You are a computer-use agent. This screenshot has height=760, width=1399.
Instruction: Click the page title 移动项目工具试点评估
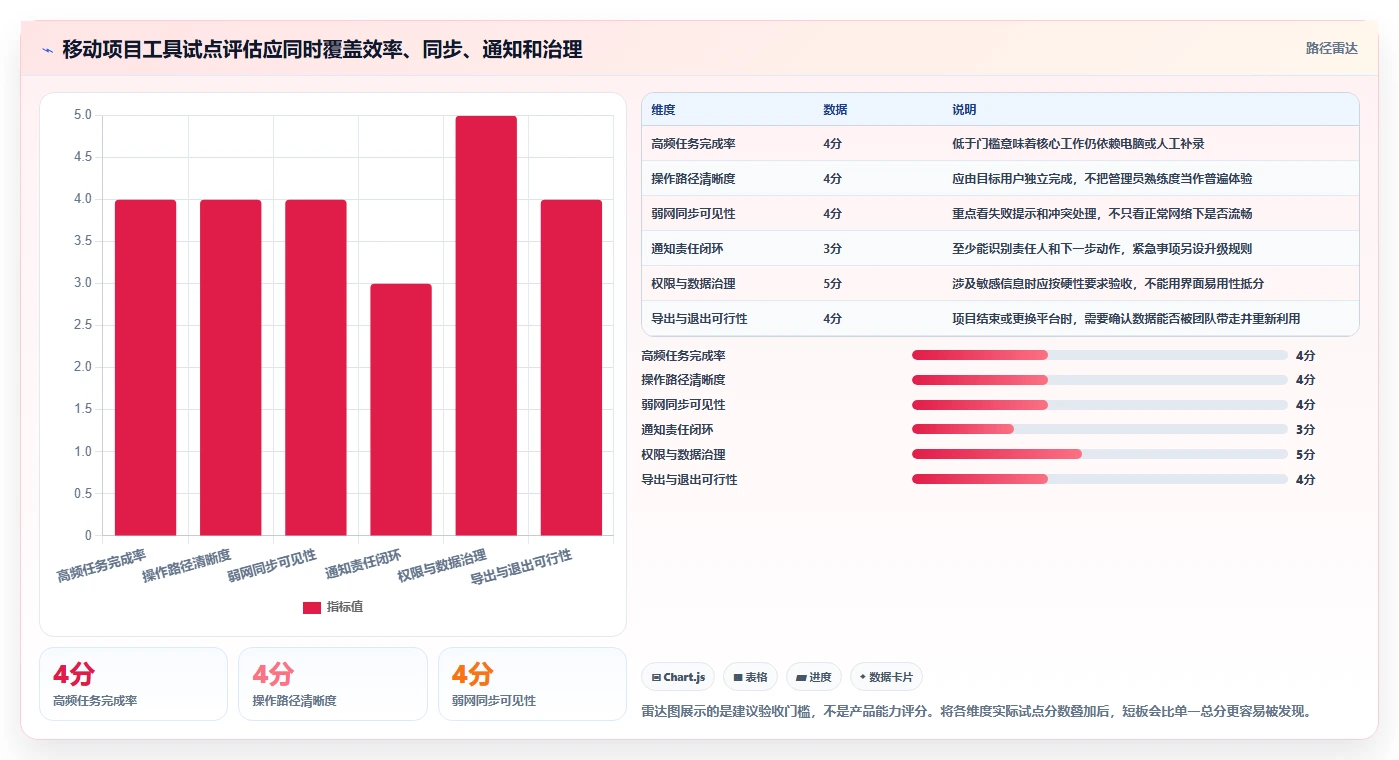point(322,49)
